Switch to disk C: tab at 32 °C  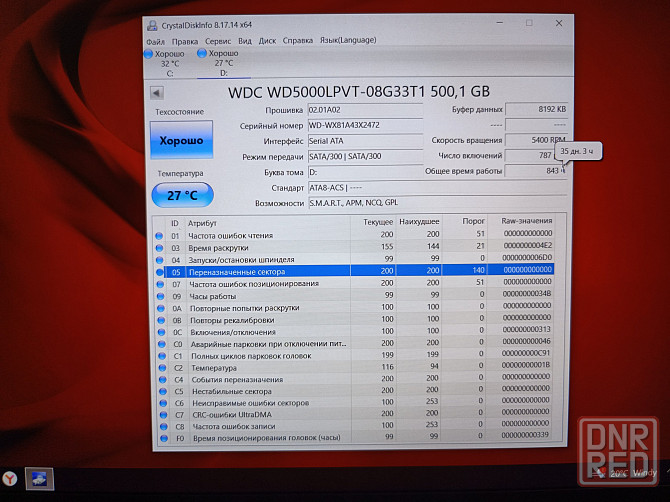[165, 63]
